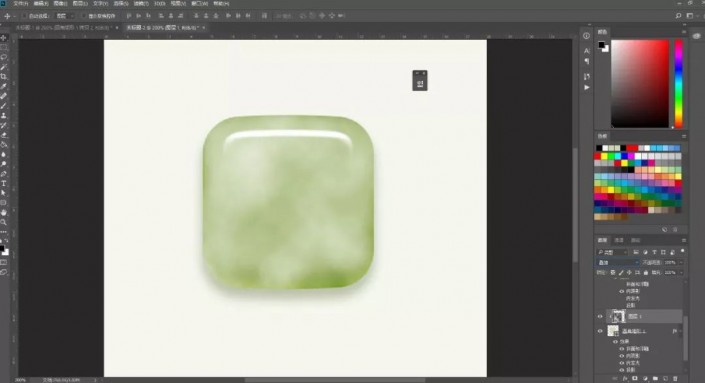The image size is (705, 383).
Task: Open the workspace switcher icon
Action: 690,16
